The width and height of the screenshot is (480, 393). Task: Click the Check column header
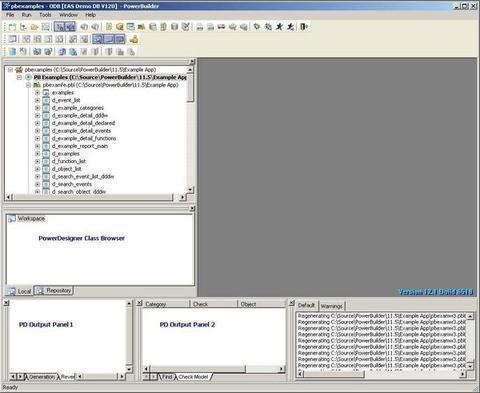(213, 304)
